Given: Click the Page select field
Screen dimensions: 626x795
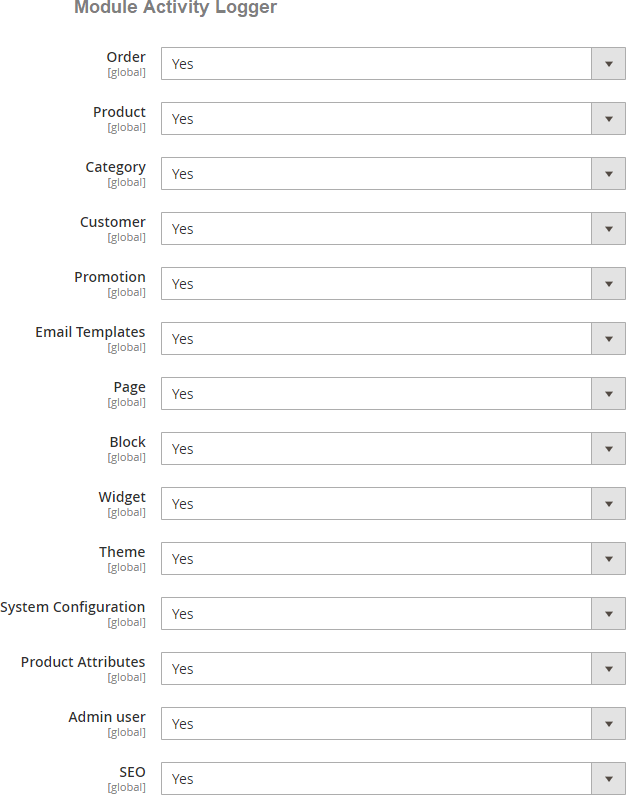Looking at the screenshot, I should pyautogui.click(x=392, y=394).
